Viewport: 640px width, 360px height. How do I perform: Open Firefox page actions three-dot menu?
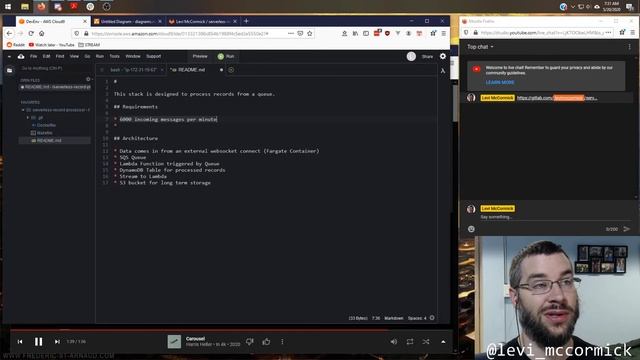pos(290,33)
